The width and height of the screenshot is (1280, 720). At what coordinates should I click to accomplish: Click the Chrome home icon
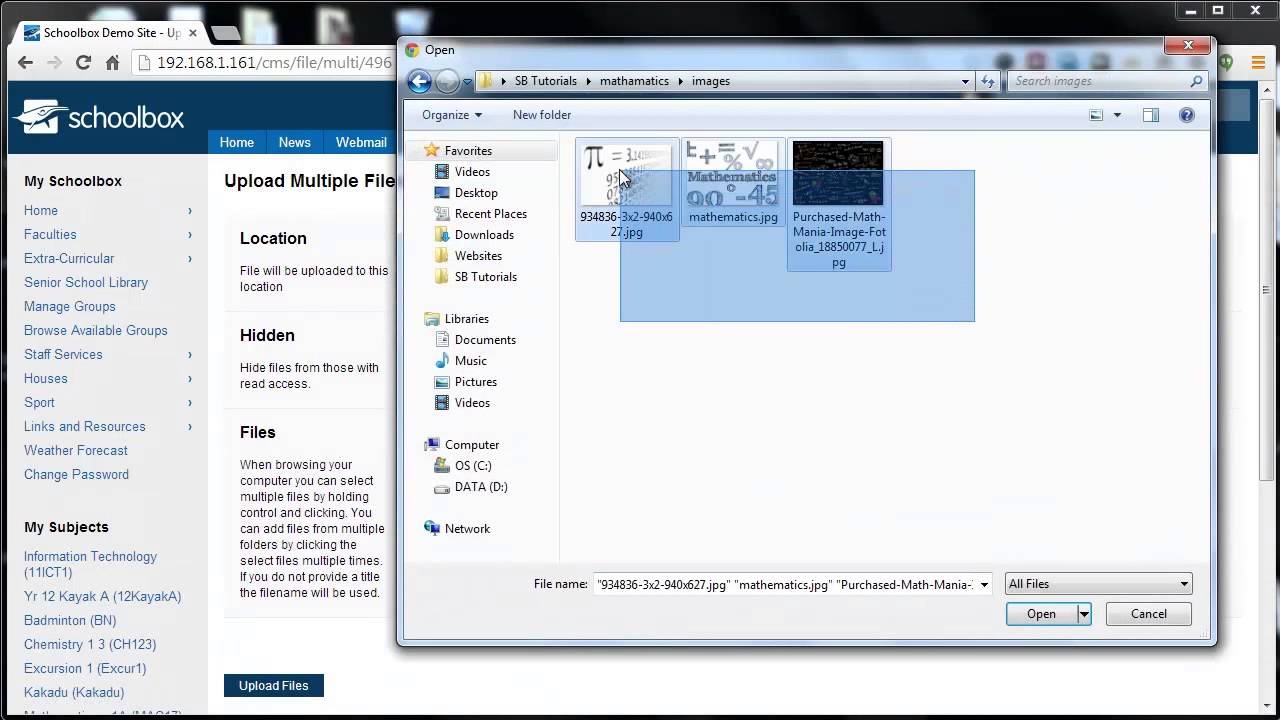point(113,62)
